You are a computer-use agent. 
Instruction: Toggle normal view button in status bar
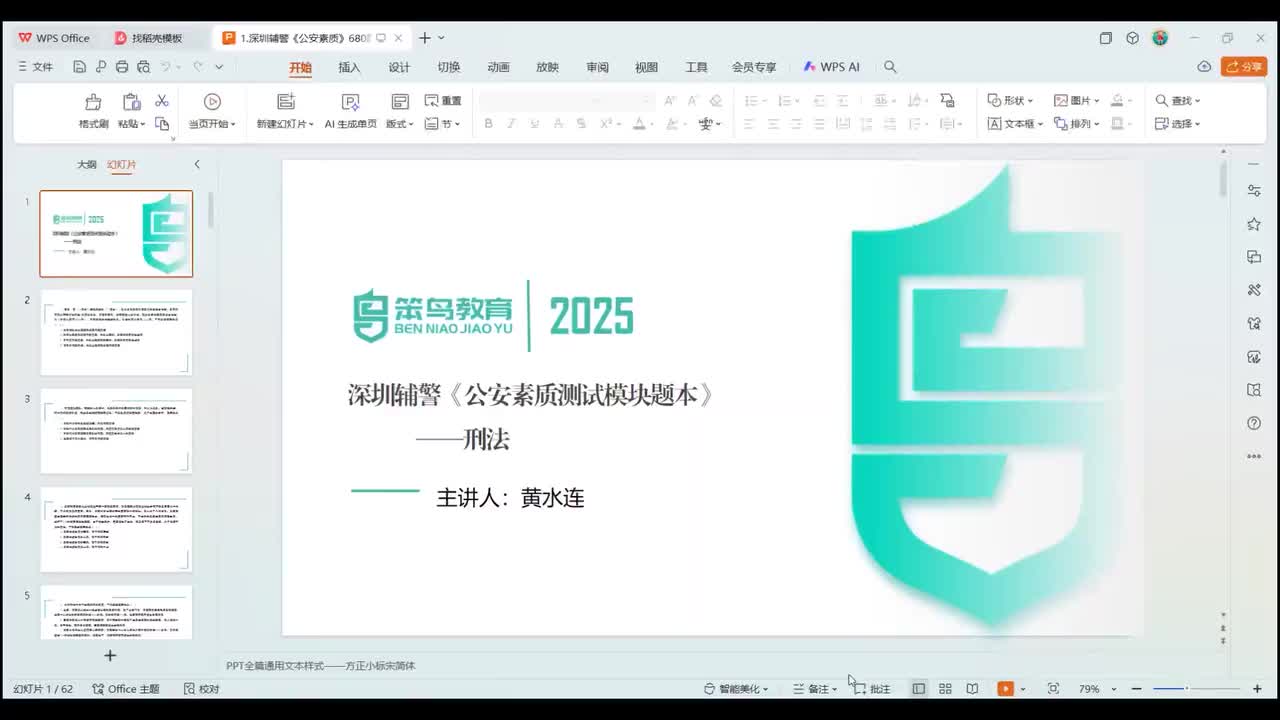point(918,689)
